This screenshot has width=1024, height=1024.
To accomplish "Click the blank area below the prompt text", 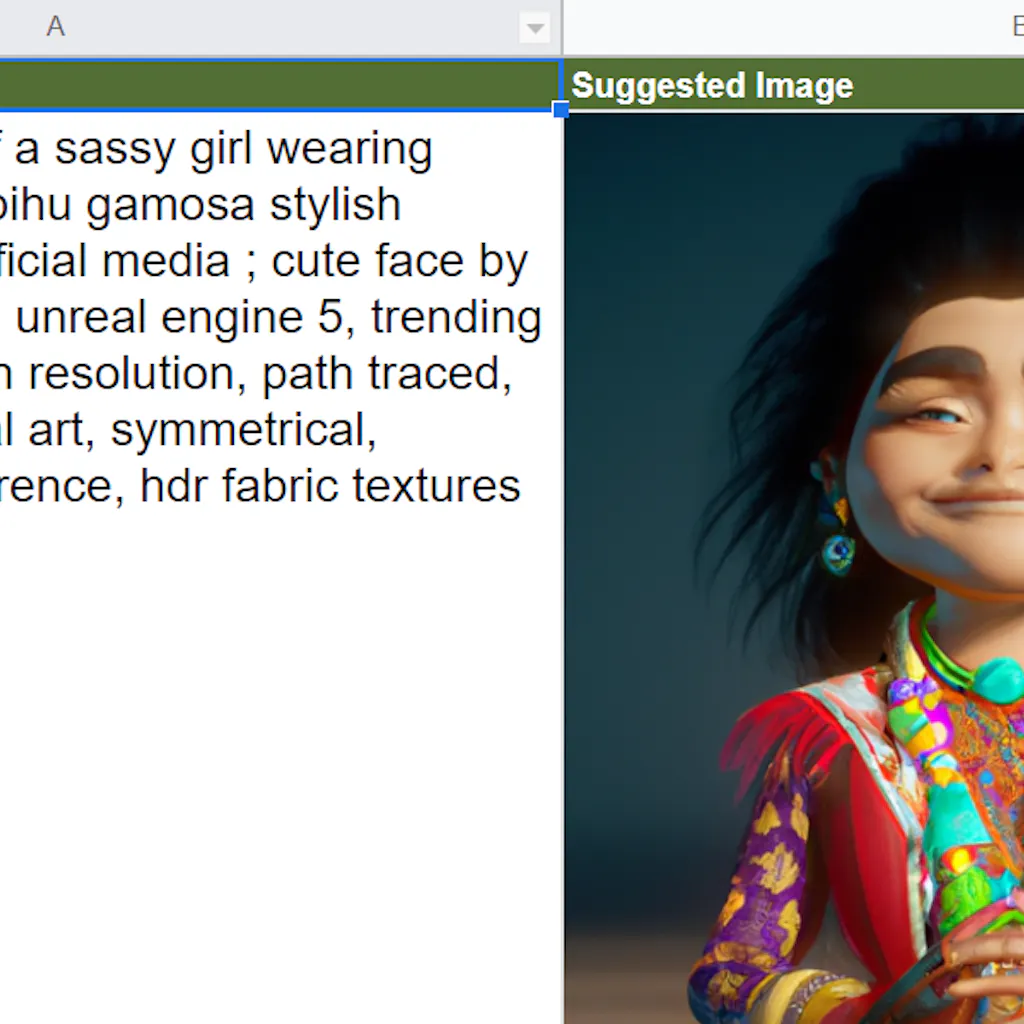I will (x=280, y=751).
